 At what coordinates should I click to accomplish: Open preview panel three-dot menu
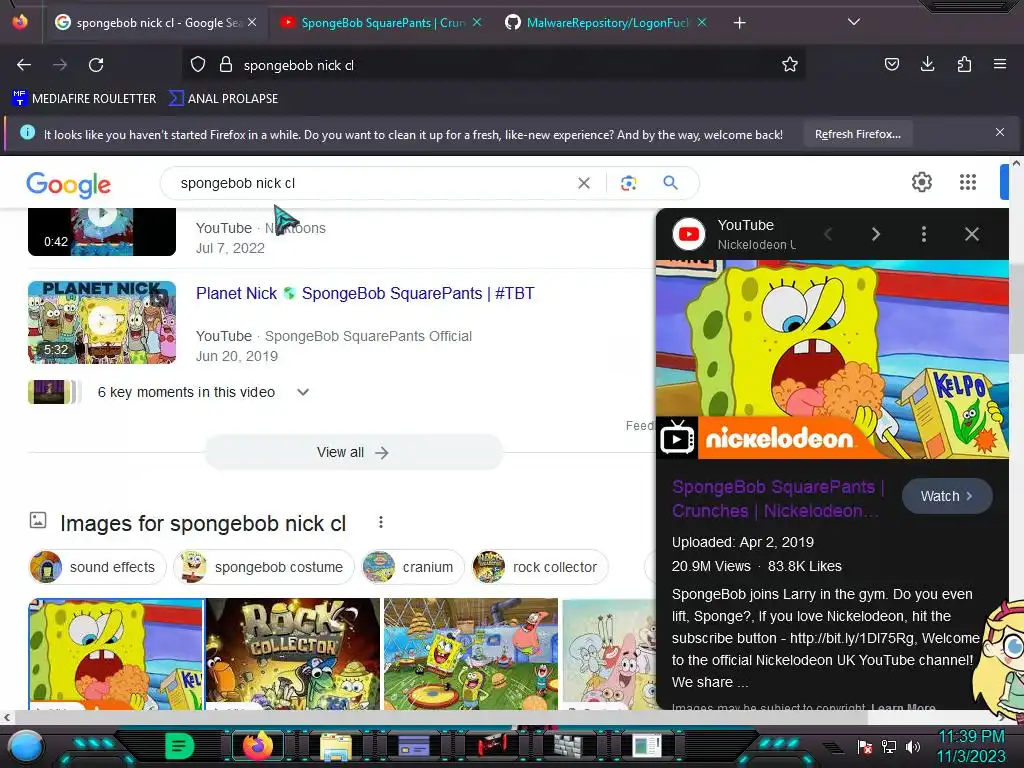923,234
